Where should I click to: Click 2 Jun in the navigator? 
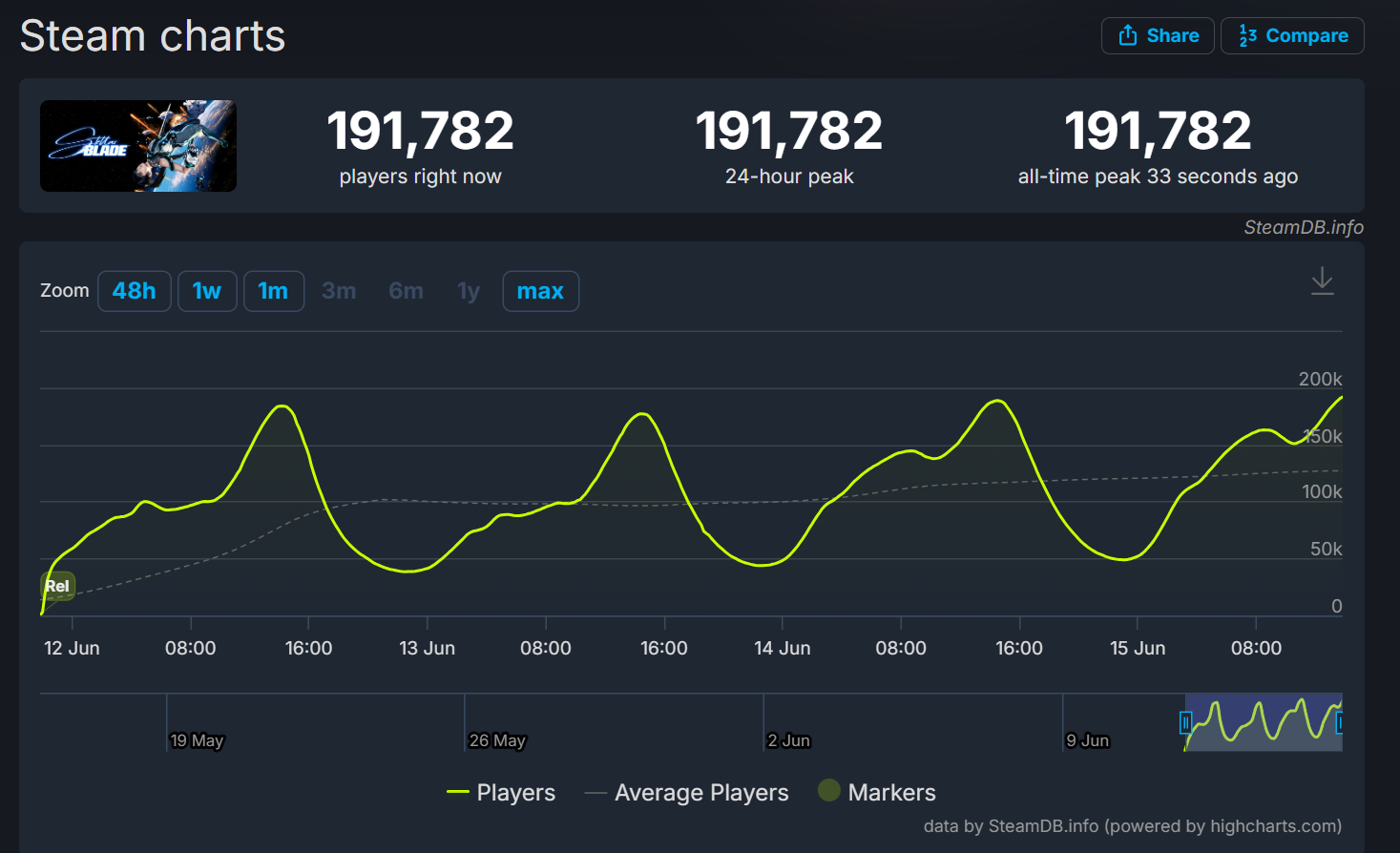788,740
